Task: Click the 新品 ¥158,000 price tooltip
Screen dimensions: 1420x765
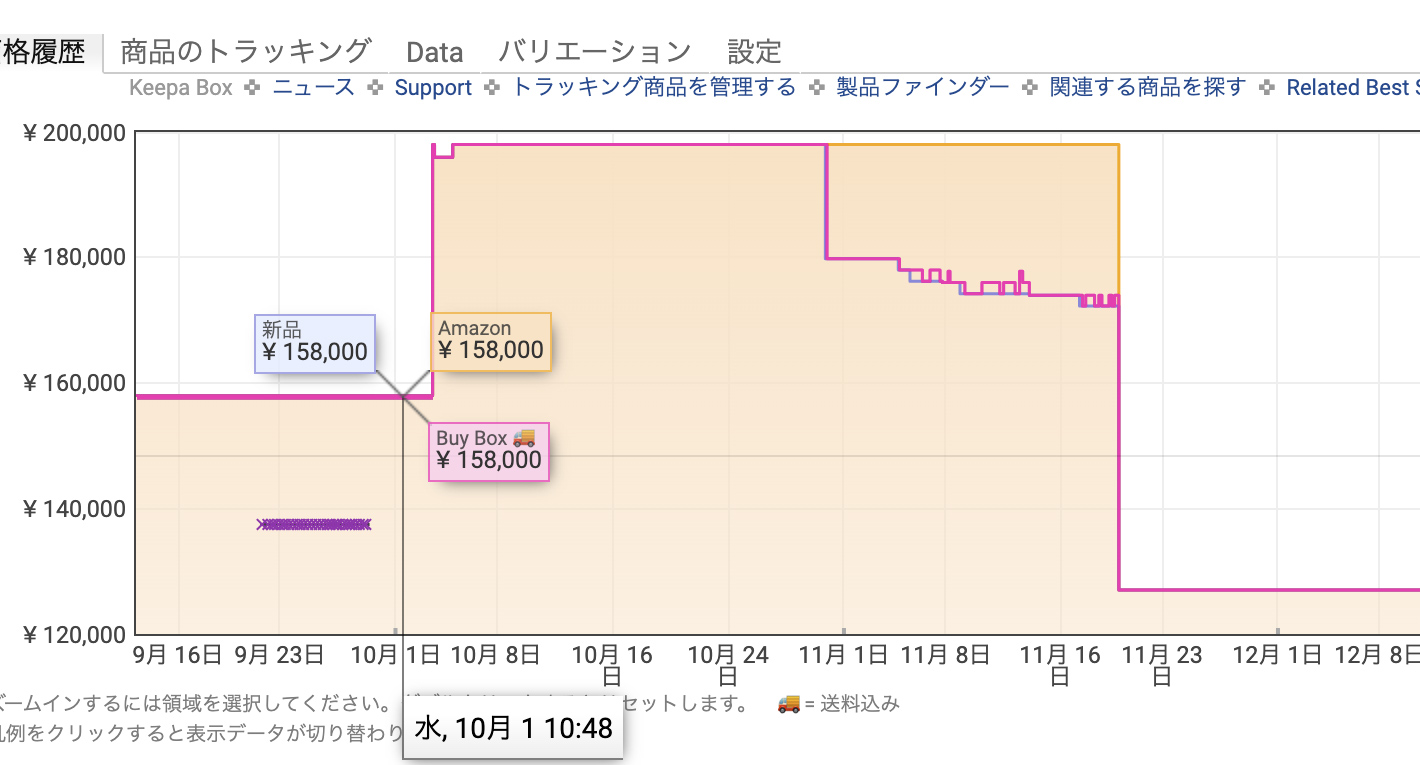Action: 315,343
